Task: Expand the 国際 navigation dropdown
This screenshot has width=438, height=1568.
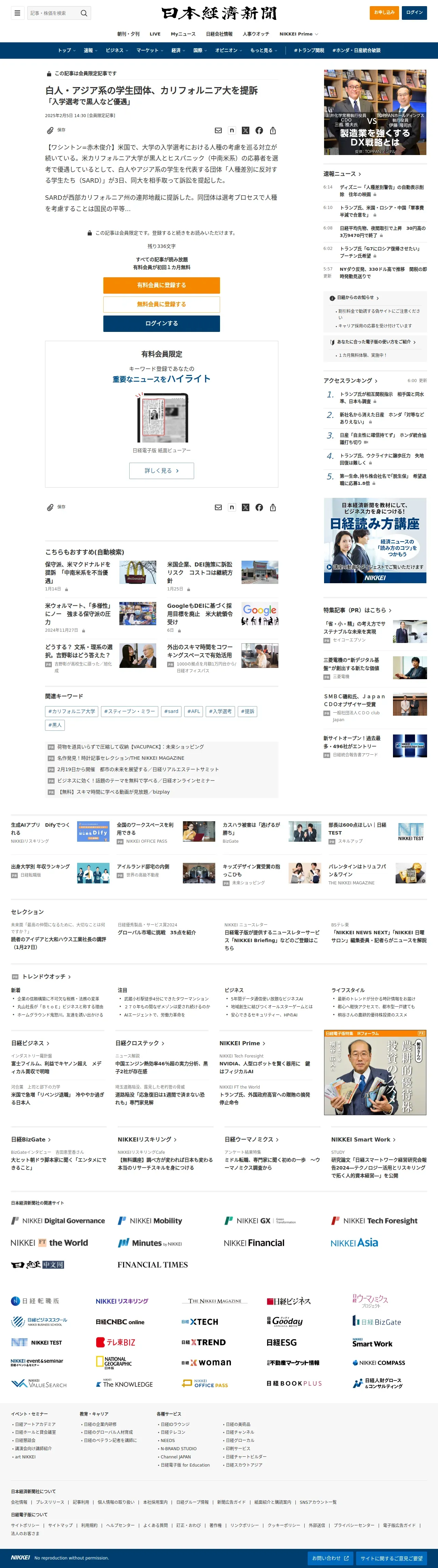Action: (x=200, y=51)
